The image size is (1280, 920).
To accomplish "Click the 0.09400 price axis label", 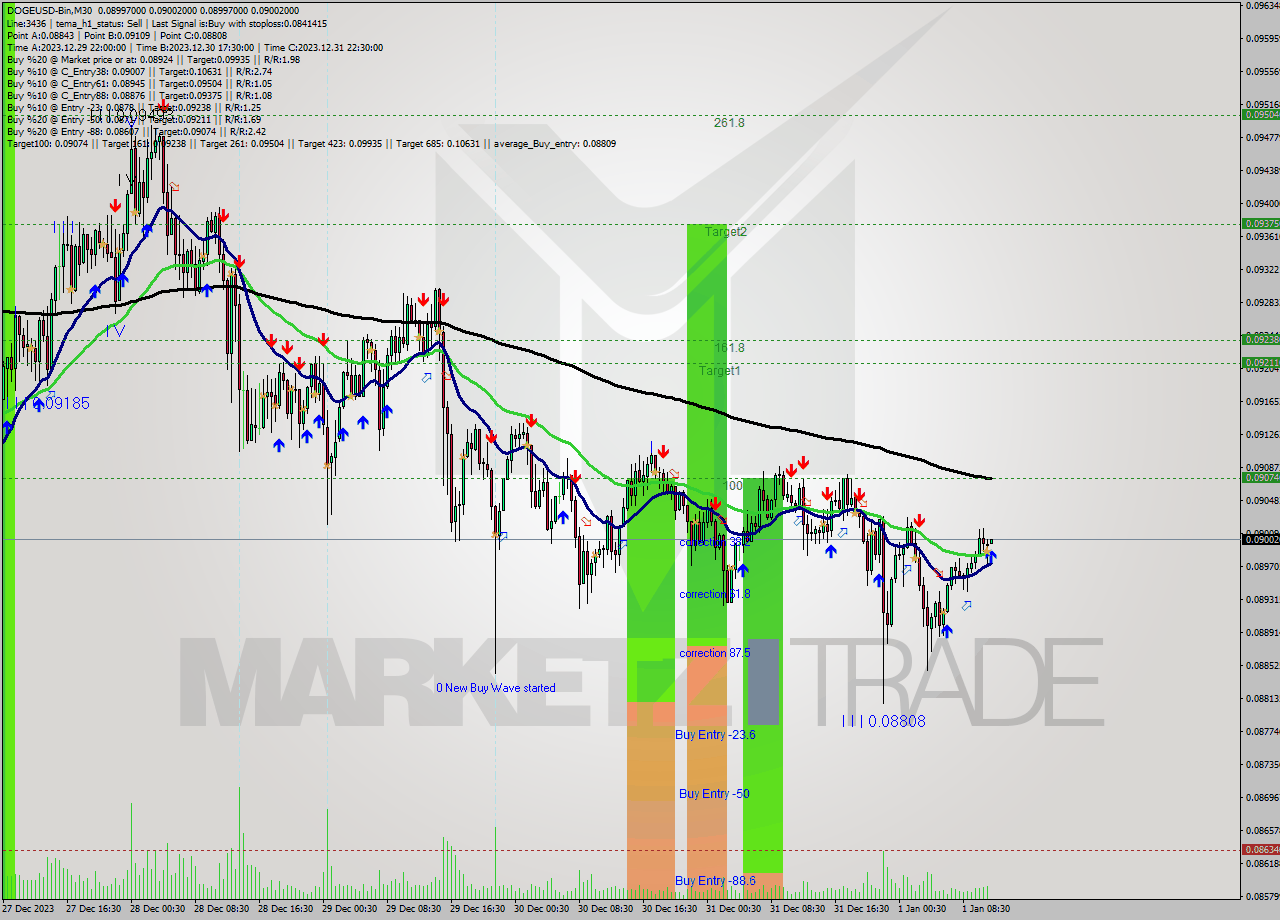I will (1262, 203).
